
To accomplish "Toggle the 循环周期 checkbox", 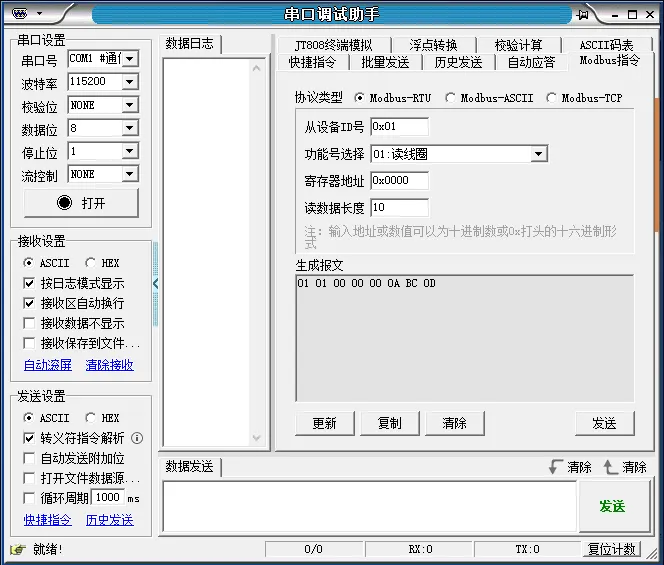I will tap(29, 497).
